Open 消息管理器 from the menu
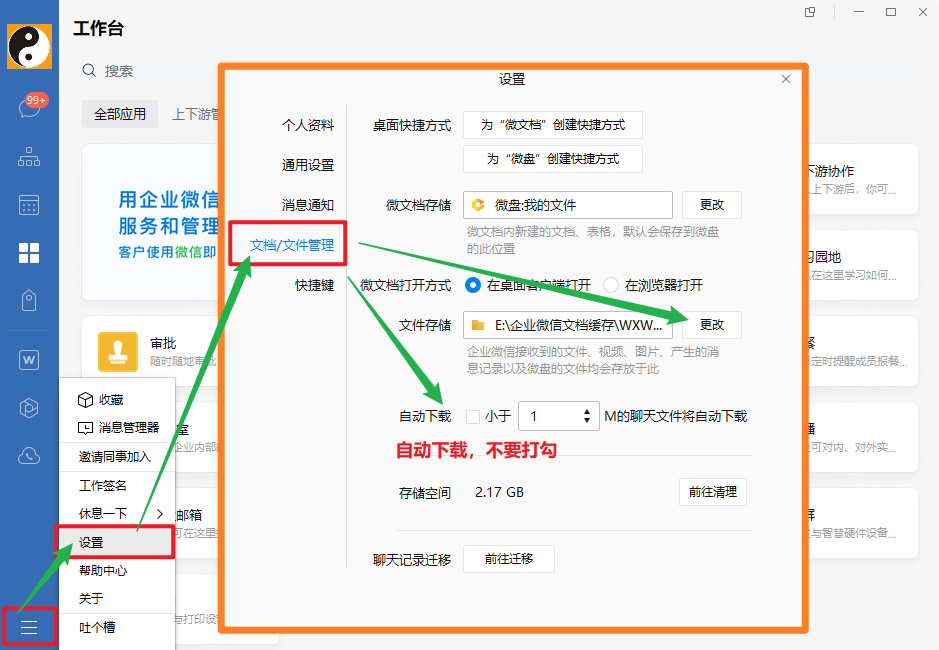Screen dimensions: 939x650 click(117, 428)
